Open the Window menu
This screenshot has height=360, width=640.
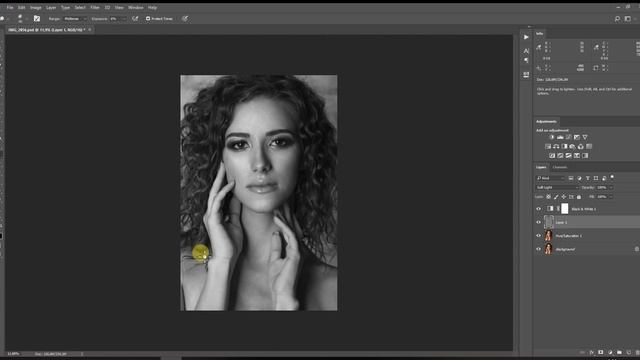point(136,7)
